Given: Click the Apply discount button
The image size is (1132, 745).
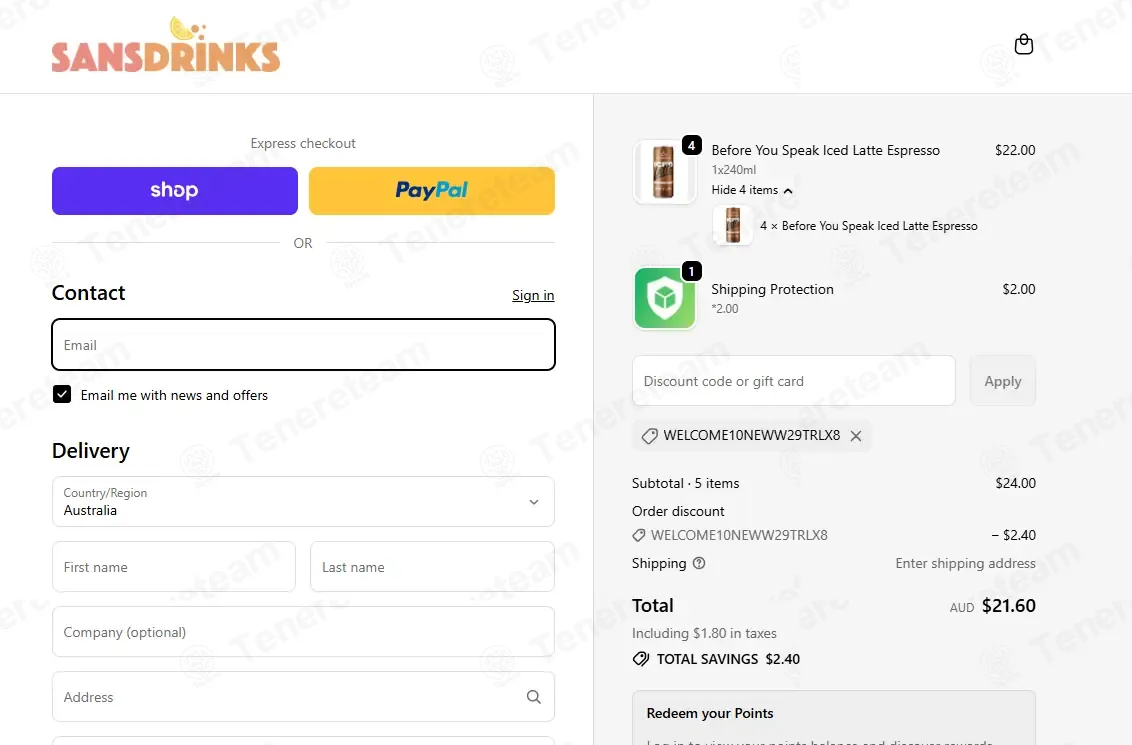Looking at the screenshot, I should click(1003, 381).
